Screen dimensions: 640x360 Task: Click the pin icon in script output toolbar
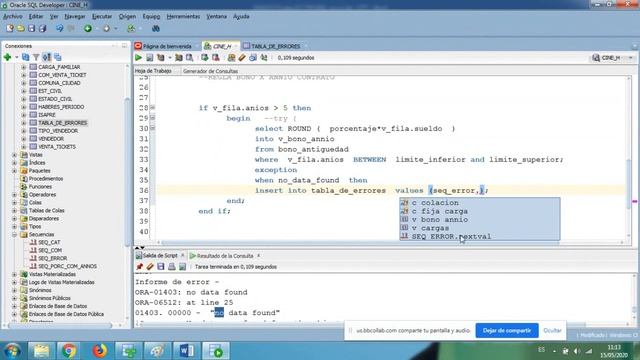point(140,267)
